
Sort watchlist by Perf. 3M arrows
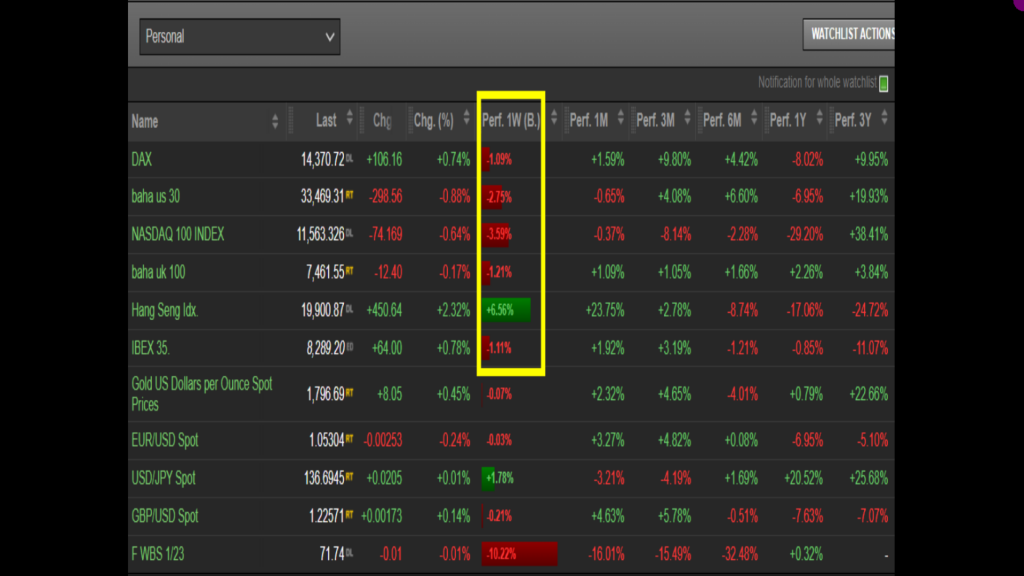pyautogui.click(x=688, y=119)
